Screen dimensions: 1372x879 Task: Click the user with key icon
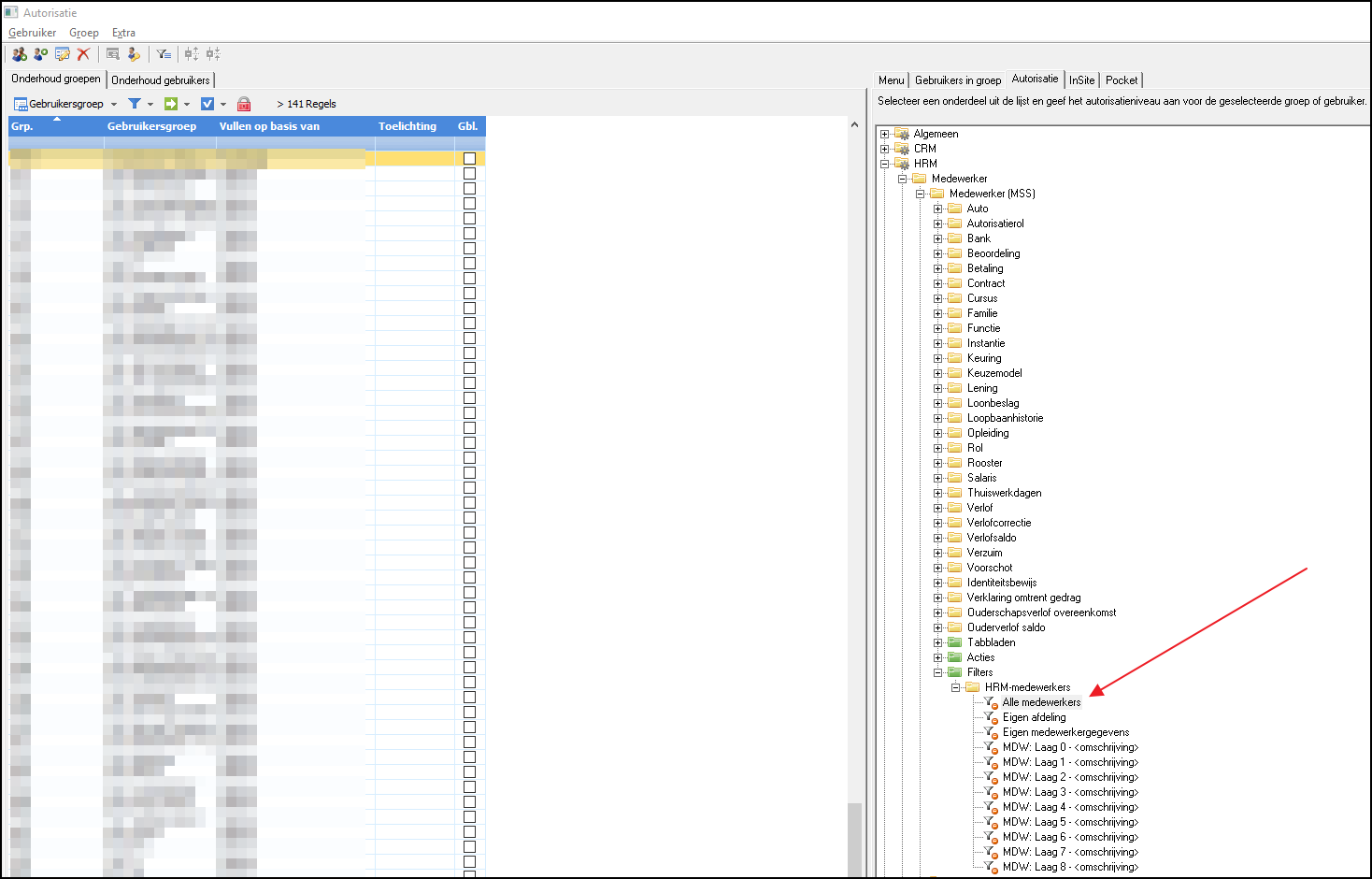(134, 54)
